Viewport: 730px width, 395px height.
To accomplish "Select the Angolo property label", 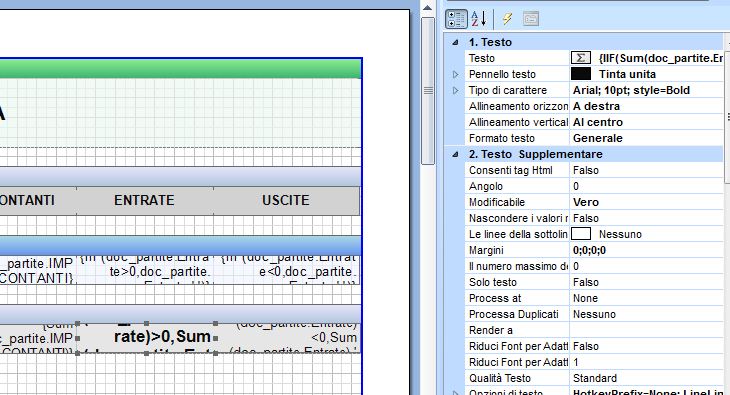I will (486, 186).
